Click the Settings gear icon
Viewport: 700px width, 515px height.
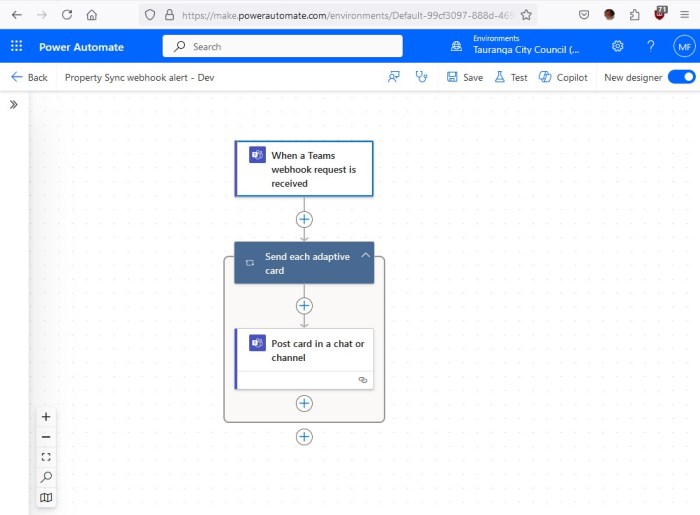(618, 46)
